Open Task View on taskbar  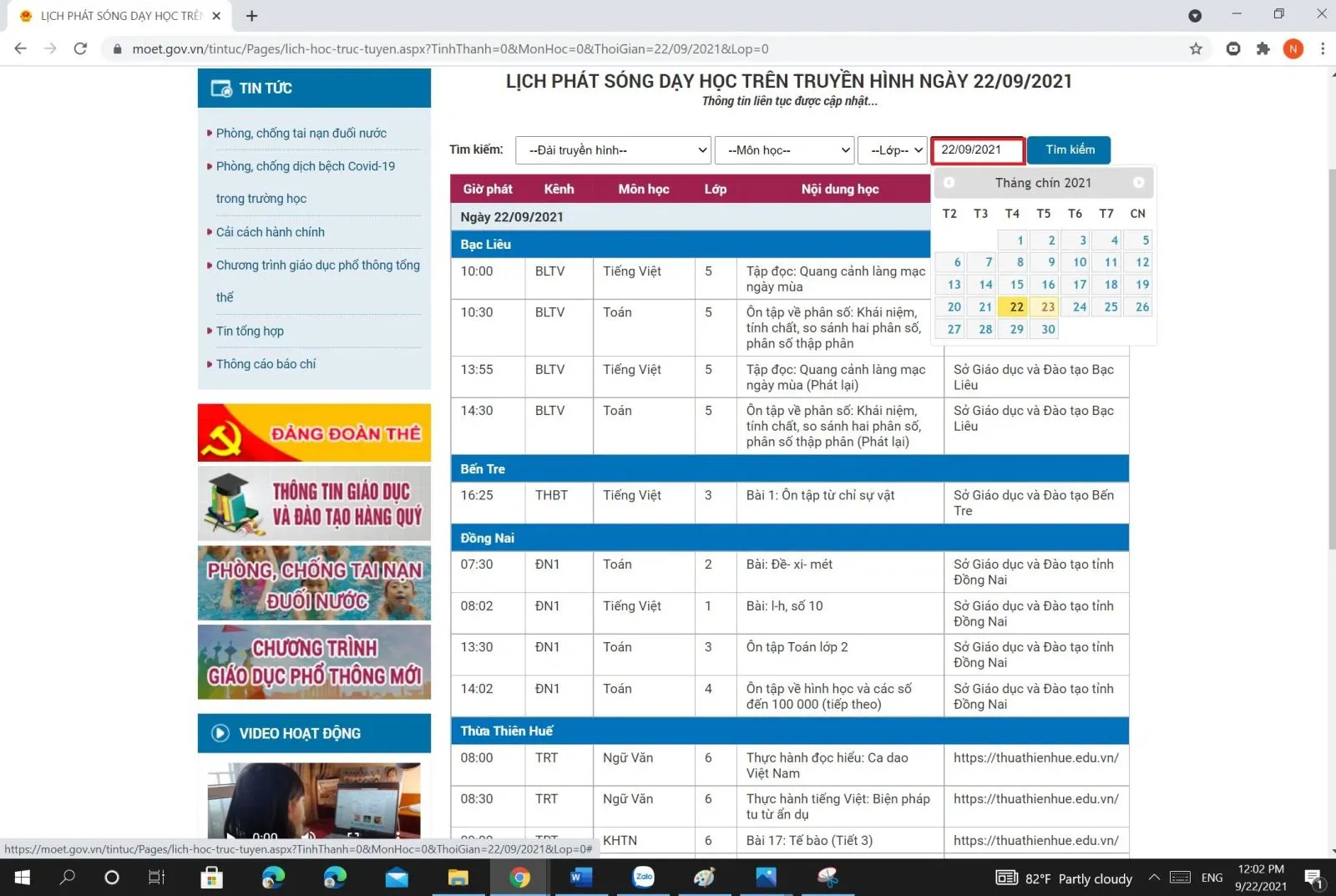[x=156, y=878]
